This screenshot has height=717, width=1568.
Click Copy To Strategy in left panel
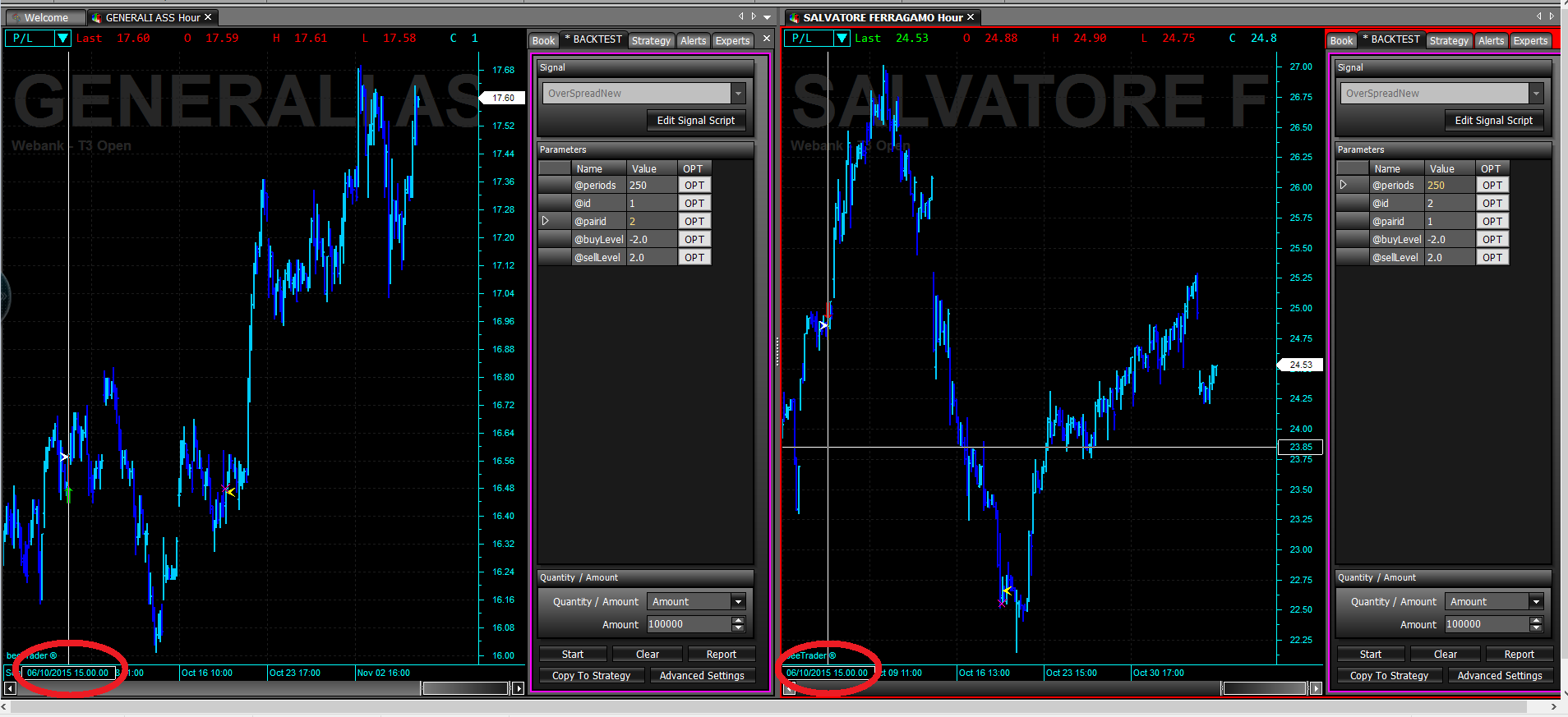(592, 676)
